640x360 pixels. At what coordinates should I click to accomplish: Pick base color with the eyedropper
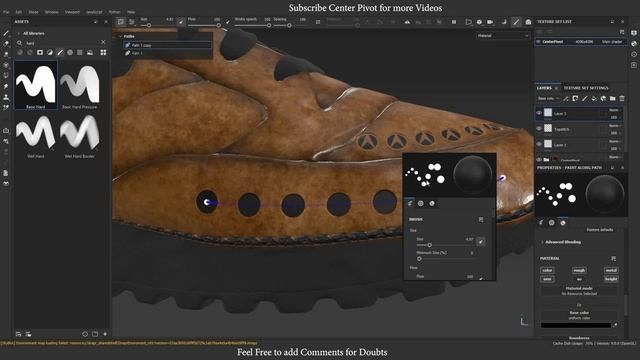(615, 325)
